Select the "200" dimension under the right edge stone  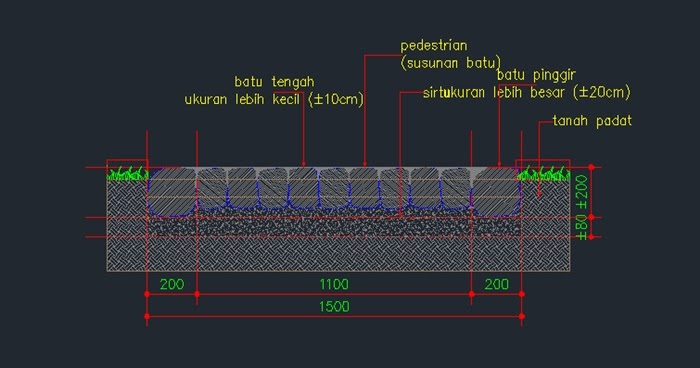coord(496,284)
